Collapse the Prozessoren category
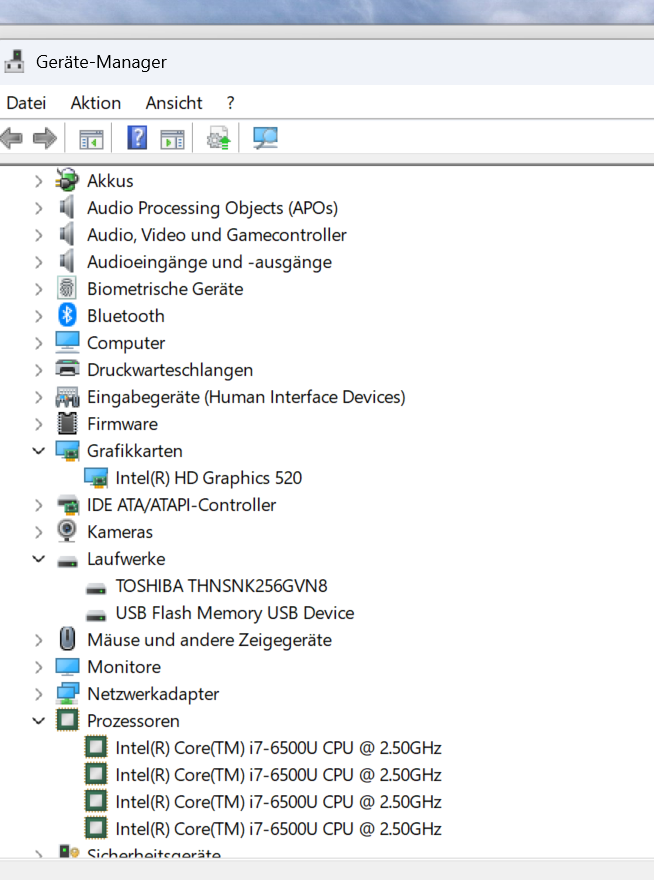The width and height of the screenshot is (654, 880). point(38,721)
